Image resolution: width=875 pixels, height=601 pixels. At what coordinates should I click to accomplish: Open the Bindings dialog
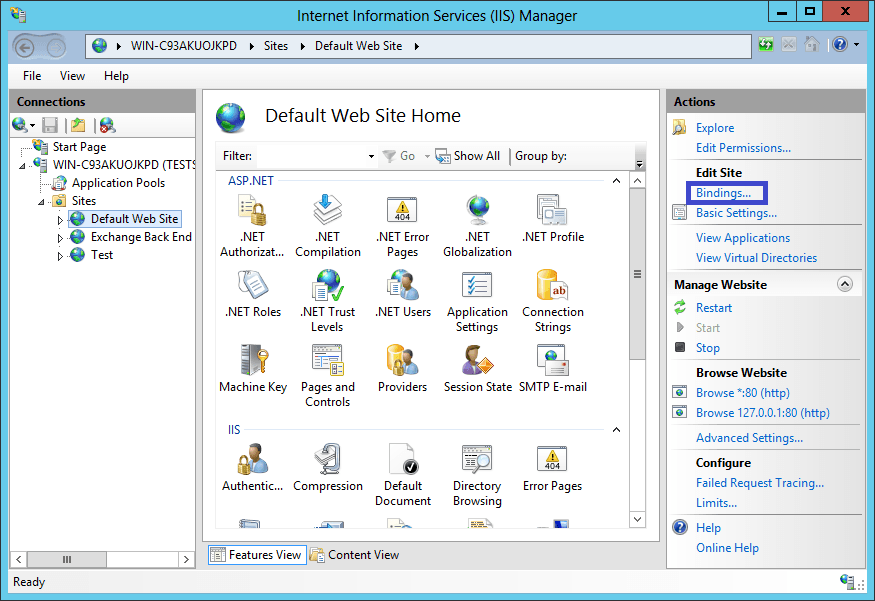[x=726, y=192]
